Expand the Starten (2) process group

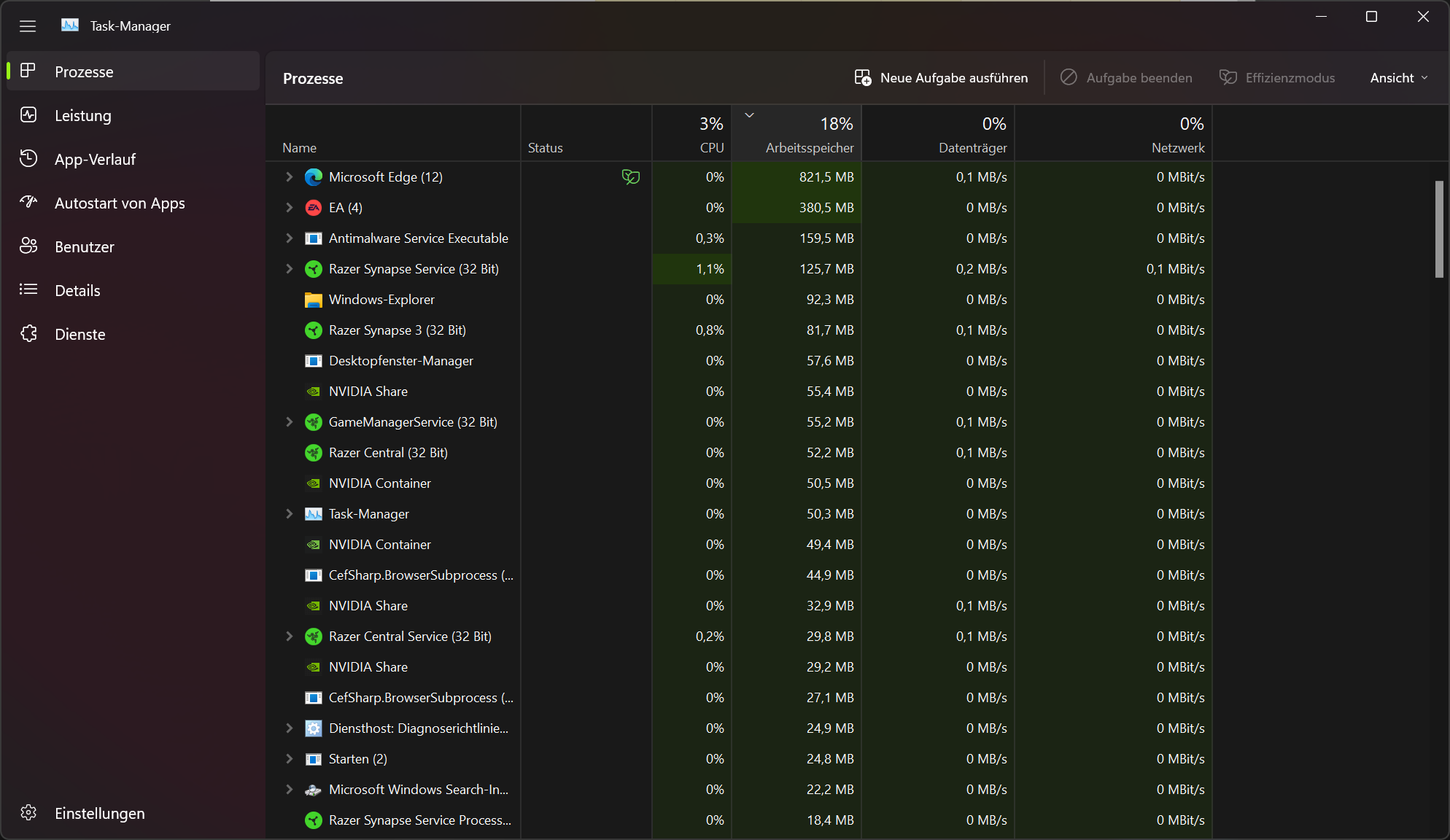point(290,759)
